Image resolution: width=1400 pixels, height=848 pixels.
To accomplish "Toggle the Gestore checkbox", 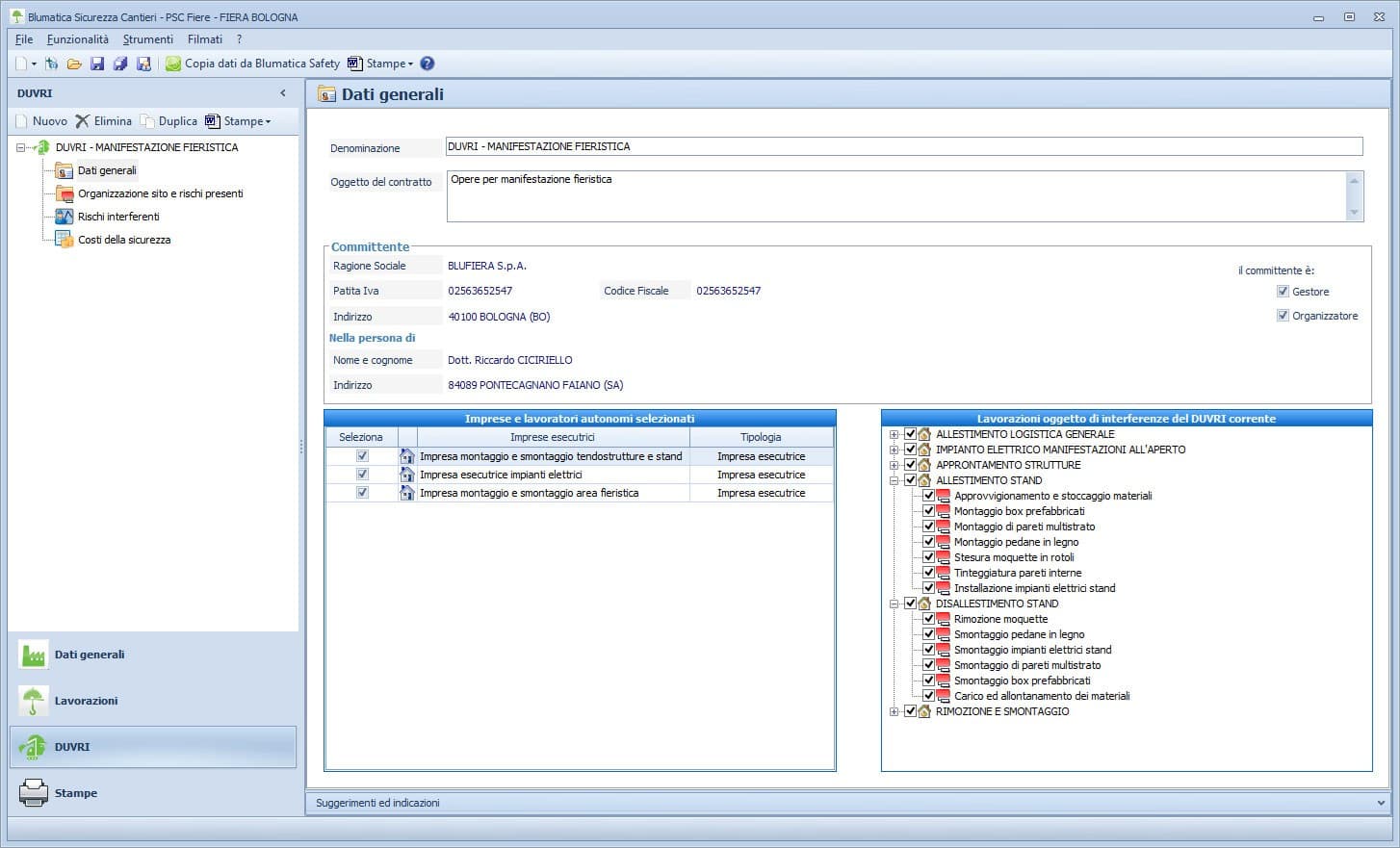I will pyautogui.click(x=1283, y=292).
